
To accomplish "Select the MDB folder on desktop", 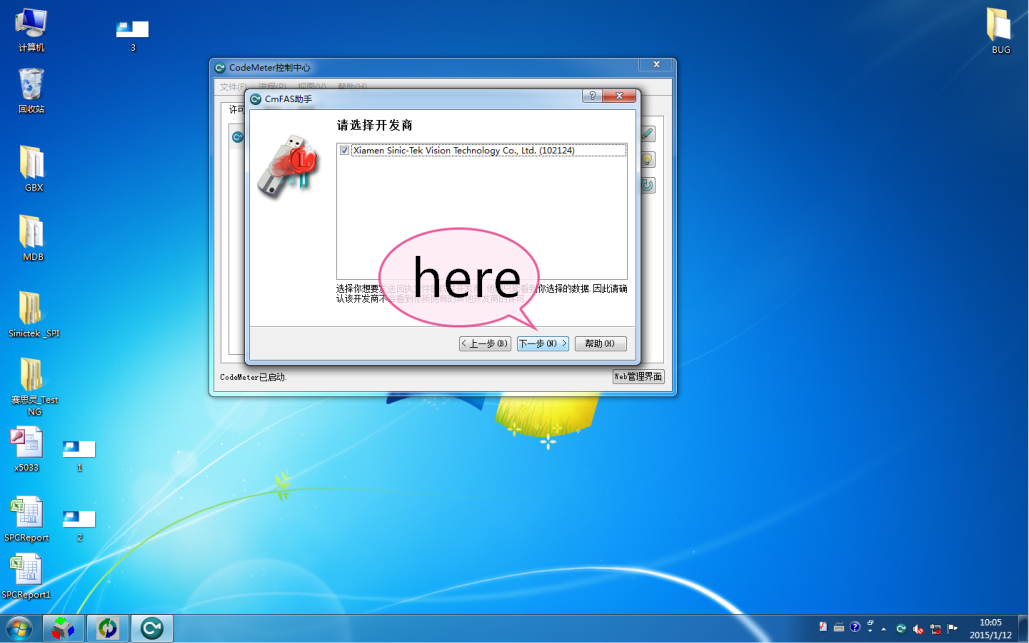I will tap(32, 232).
